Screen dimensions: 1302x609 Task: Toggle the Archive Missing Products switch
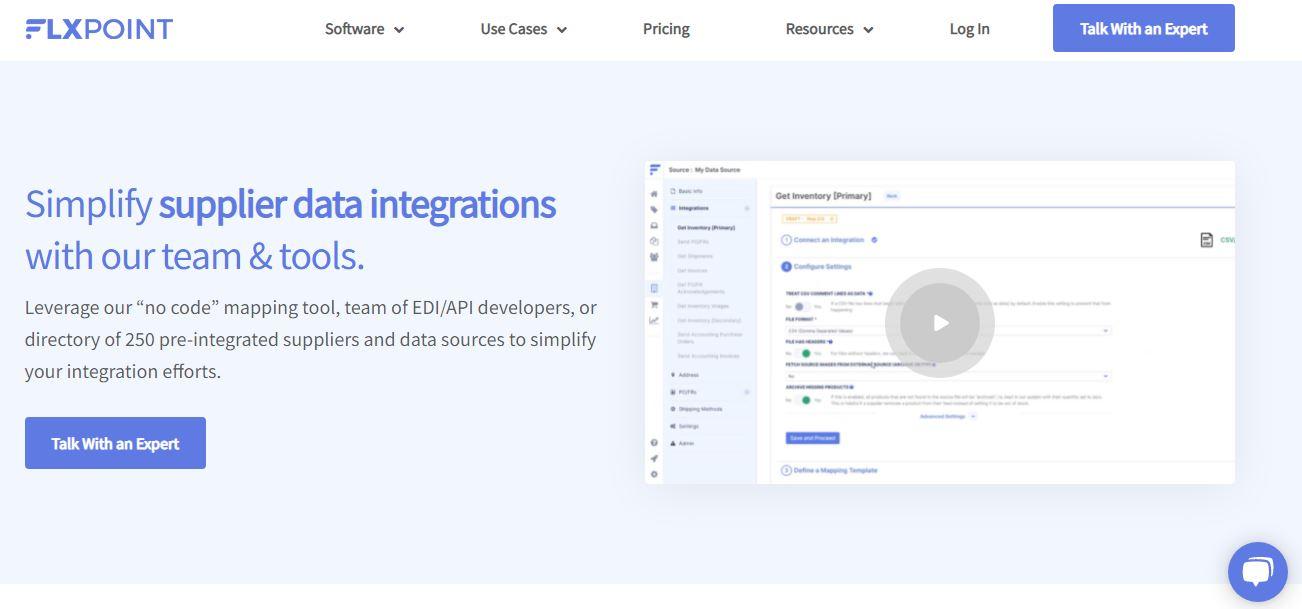point(804,399)
